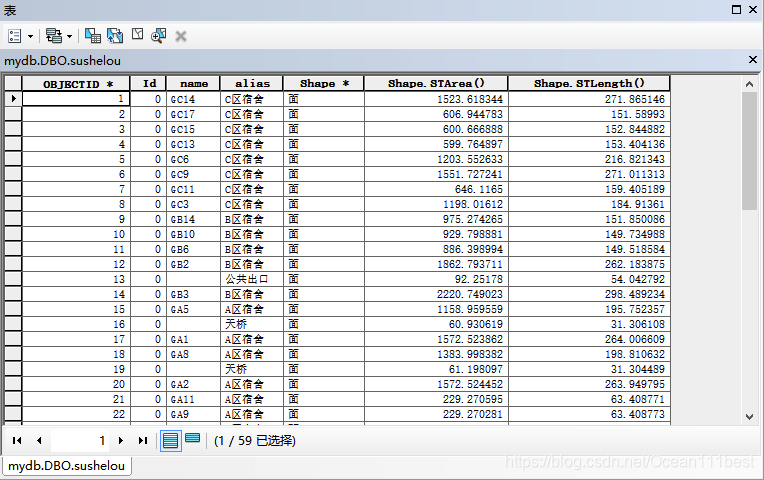Click the alias column header
Screen dimensions: 764x480
pyautogui.click(x=252, y=84)
